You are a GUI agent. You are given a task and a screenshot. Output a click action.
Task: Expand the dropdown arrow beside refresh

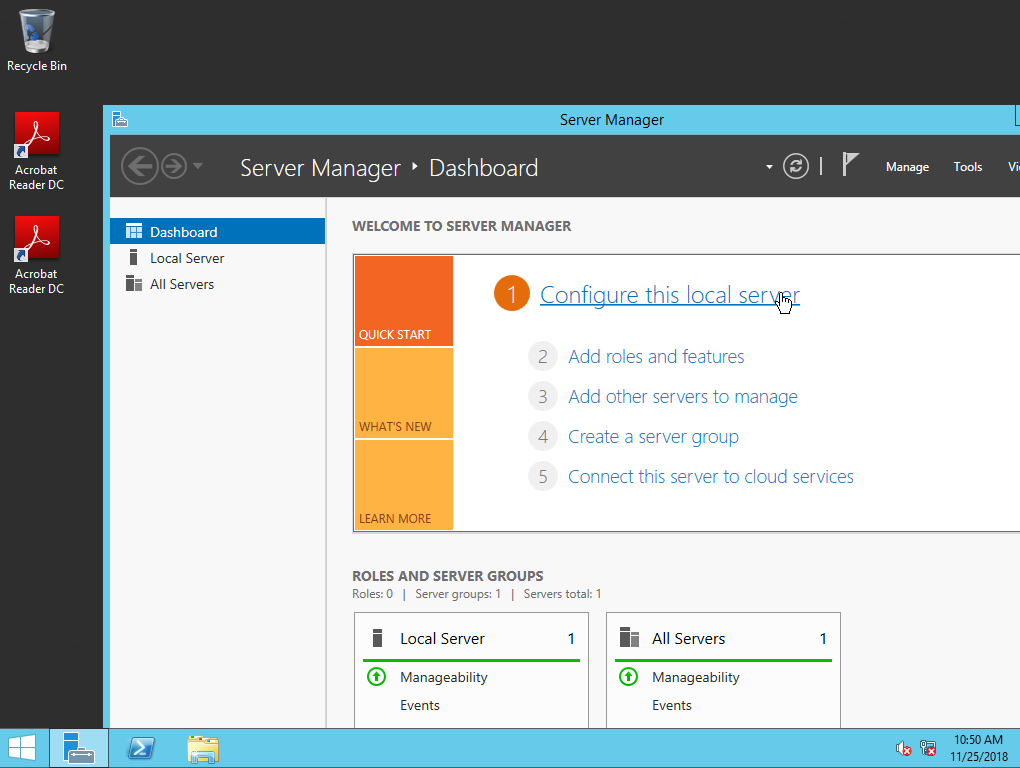[x=769, y=167]
